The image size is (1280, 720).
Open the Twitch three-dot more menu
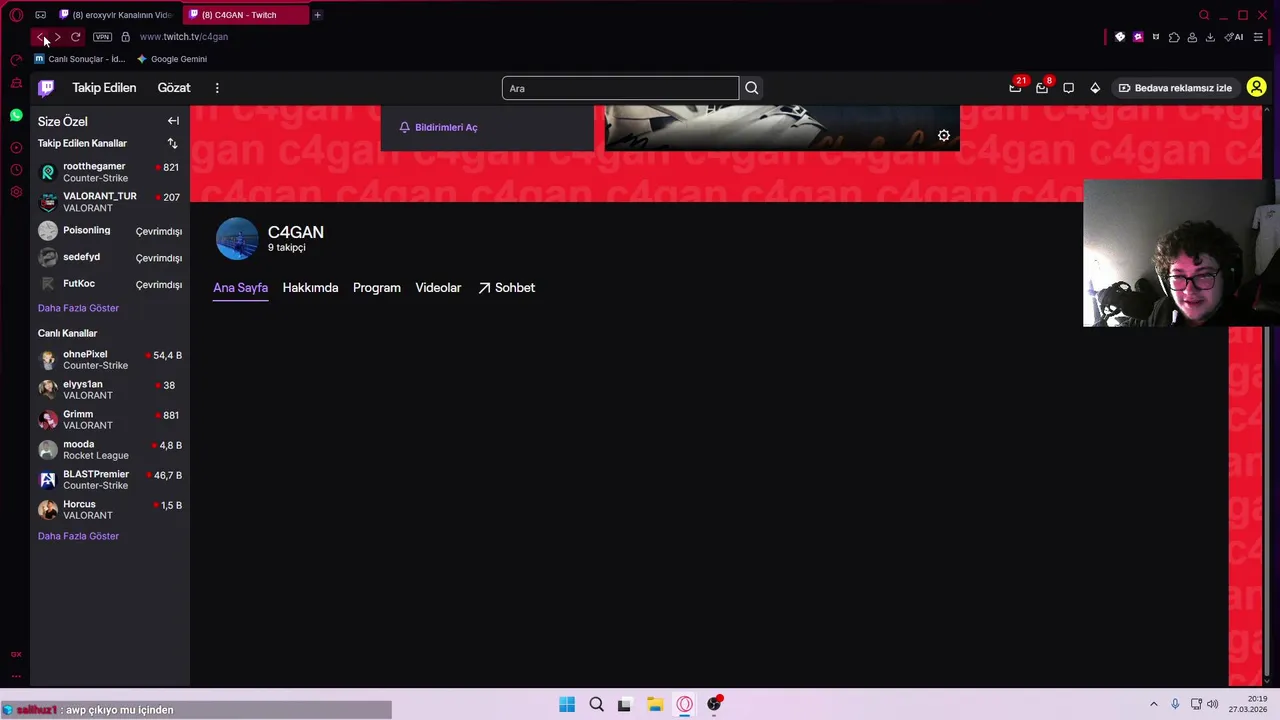(217, 88)
